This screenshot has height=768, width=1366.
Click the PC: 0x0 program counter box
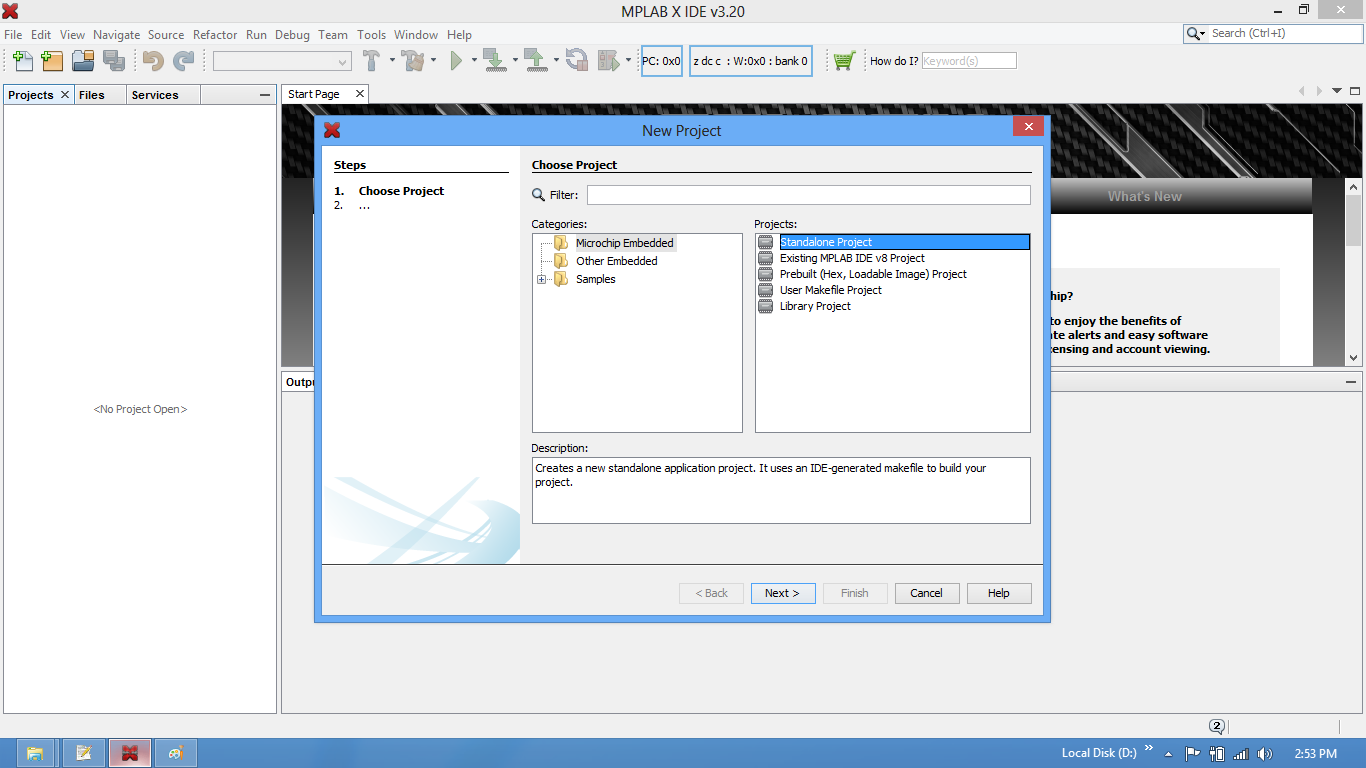tap(662, 61)
